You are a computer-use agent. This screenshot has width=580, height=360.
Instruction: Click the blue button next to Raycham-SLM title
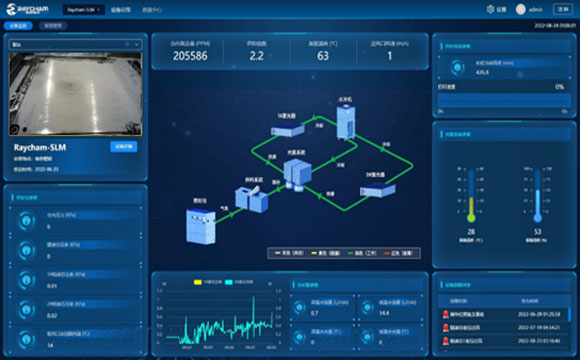point(124,147)
